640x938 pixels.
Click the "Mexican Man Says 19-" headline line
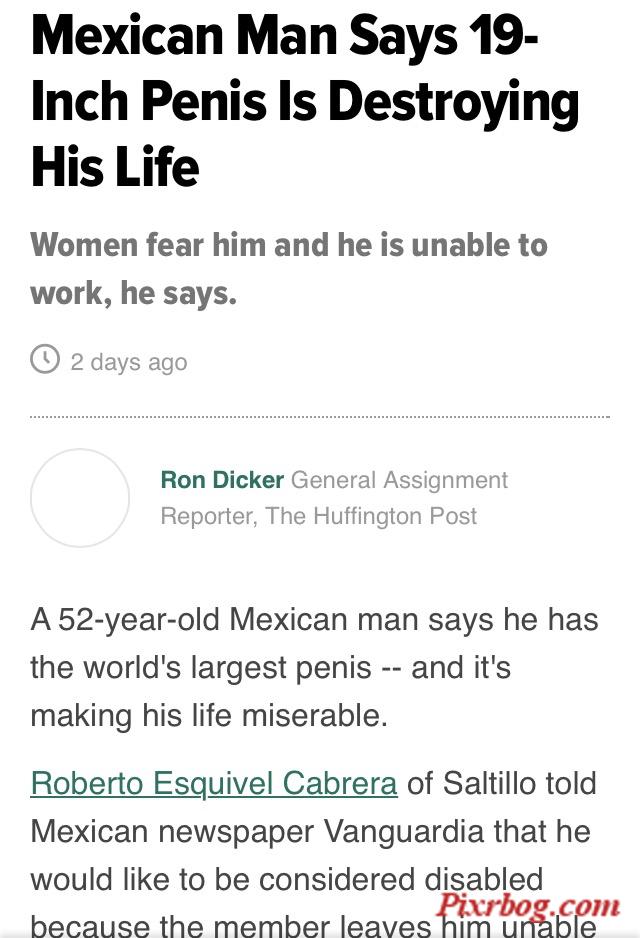(x=285, y=35)
